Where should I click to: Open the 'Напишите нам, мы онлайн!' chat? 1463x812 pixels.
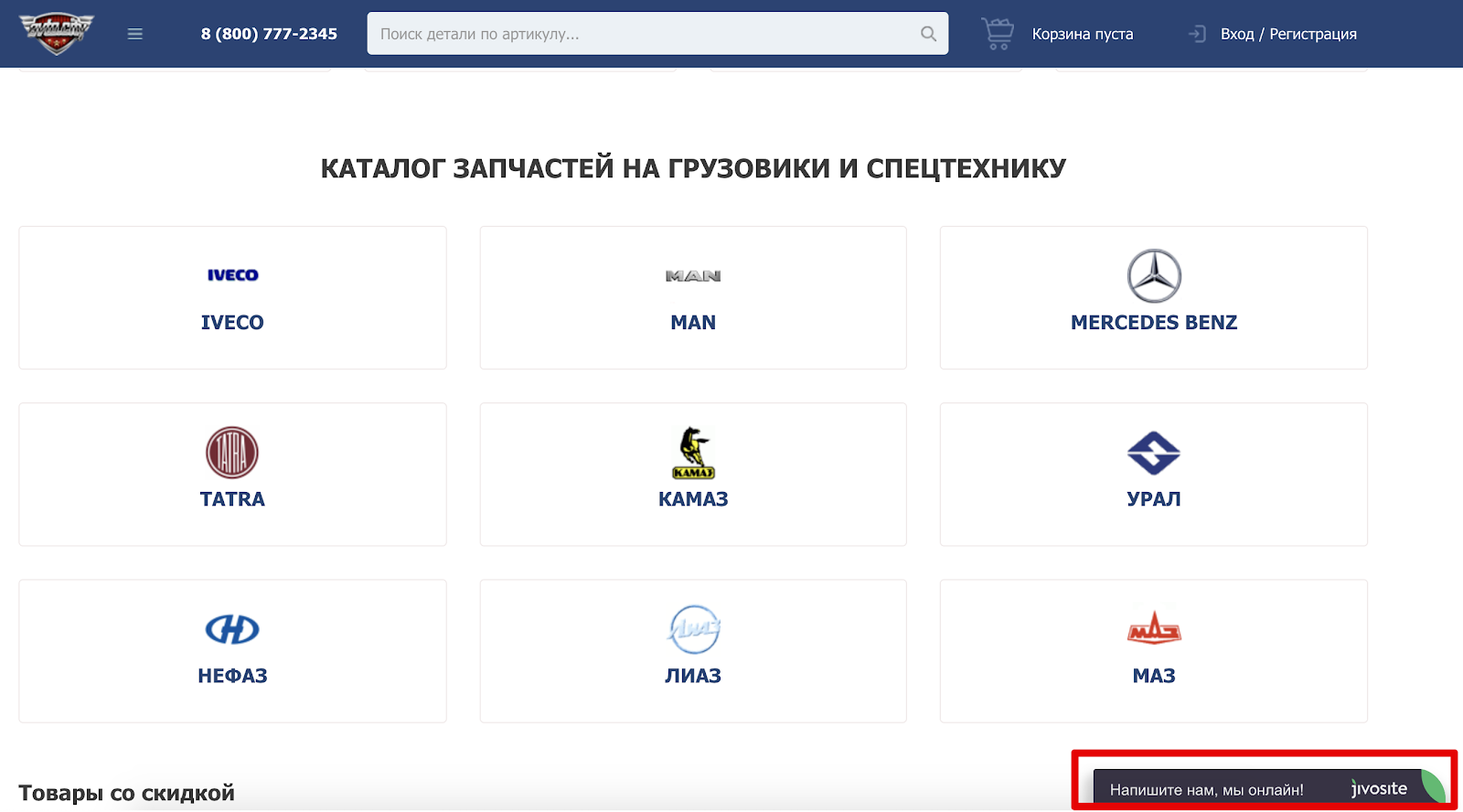pyautogui.click(x=1206, y=790)
